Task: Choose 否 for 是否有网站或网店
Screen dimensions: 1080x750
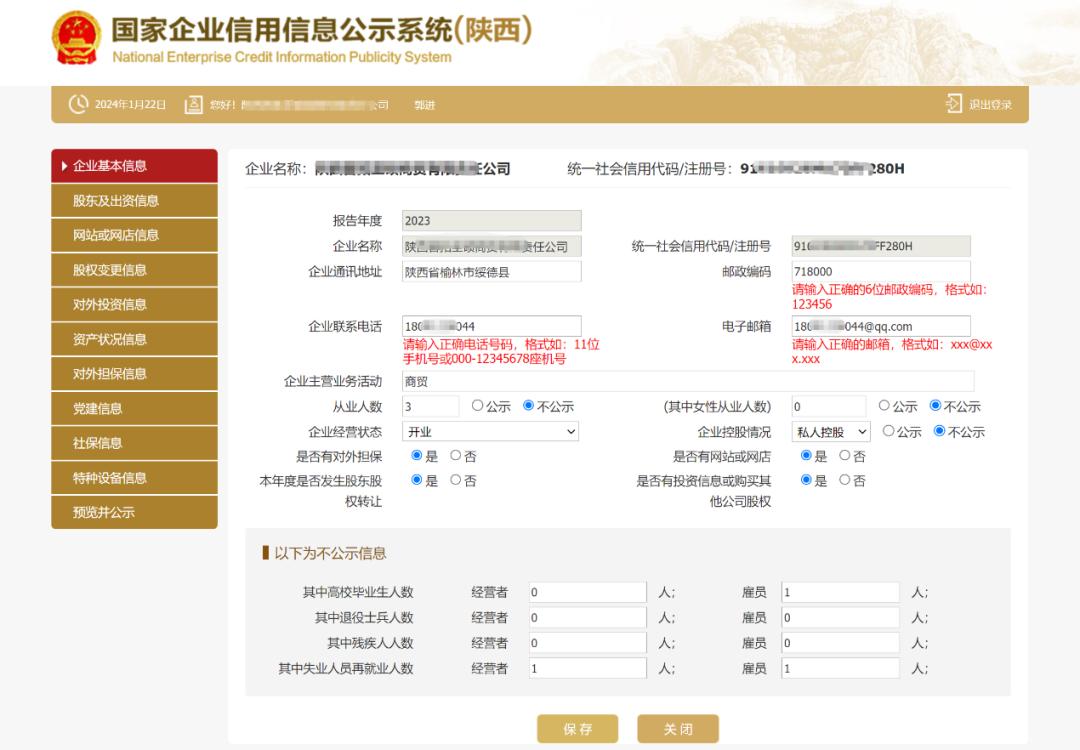Action: tap(845, 456)
